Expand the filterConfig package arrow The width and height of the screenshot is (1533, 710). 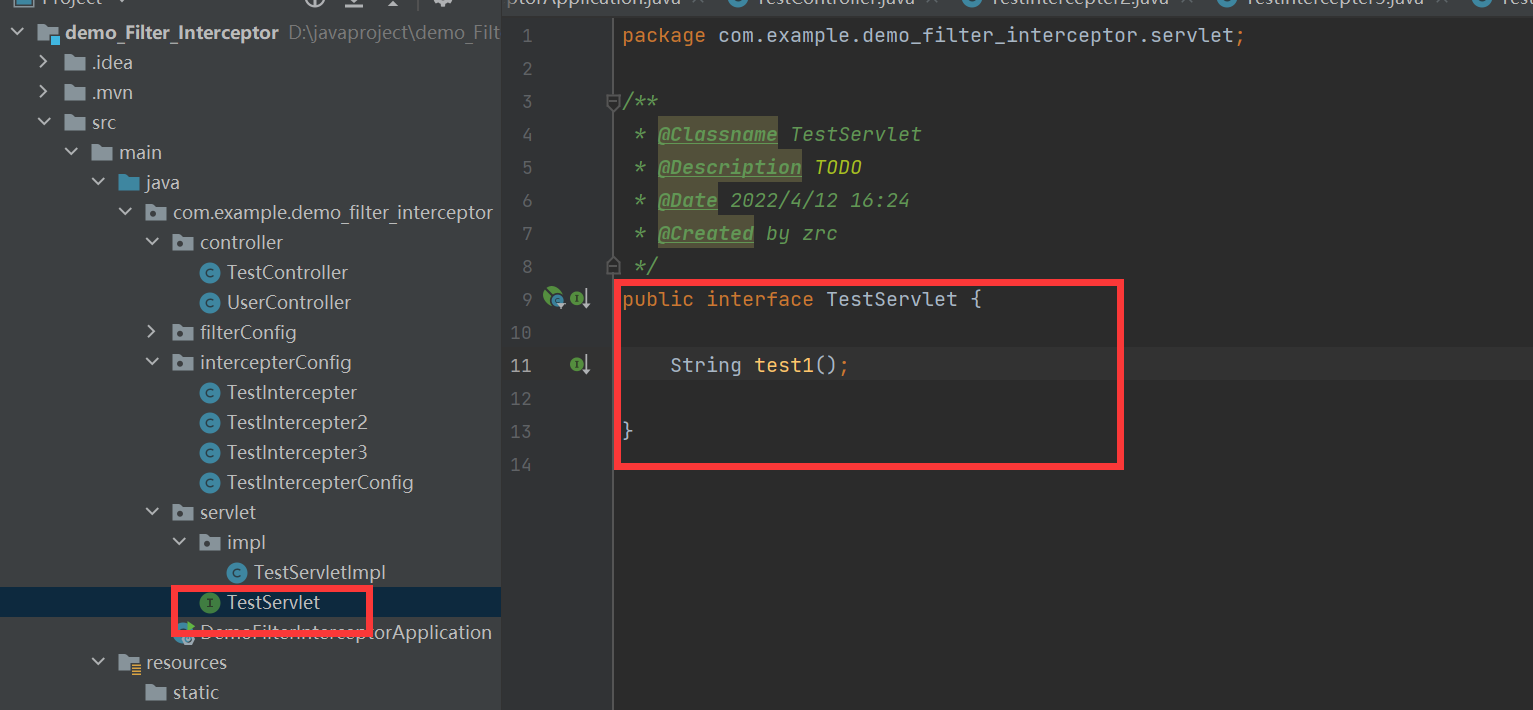click(x=152, y=333)
